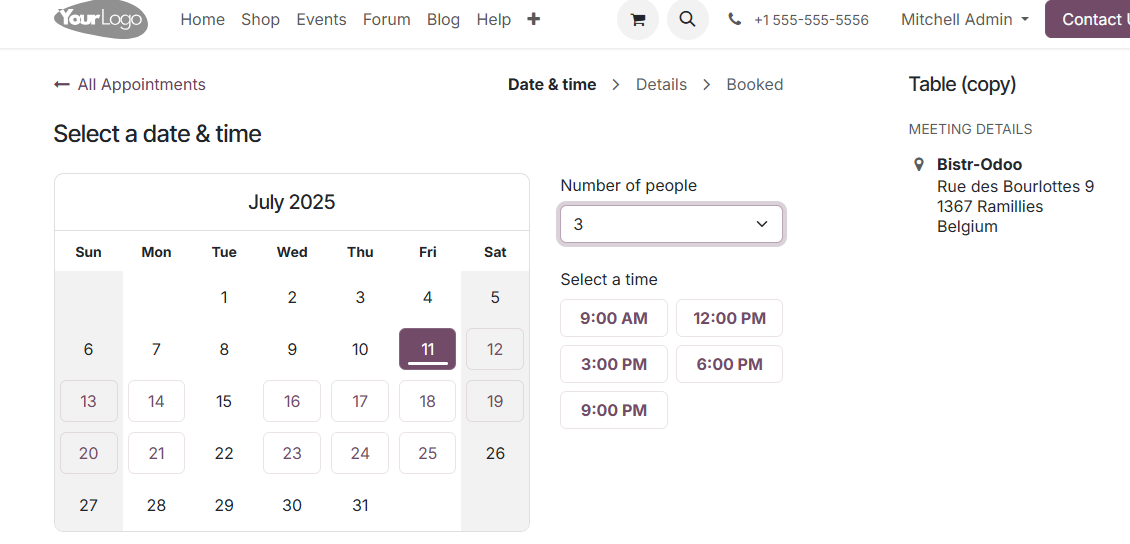Open the shopping cart icon
The height and width of the screenshot is (544, 1130).
coord(638,19)
